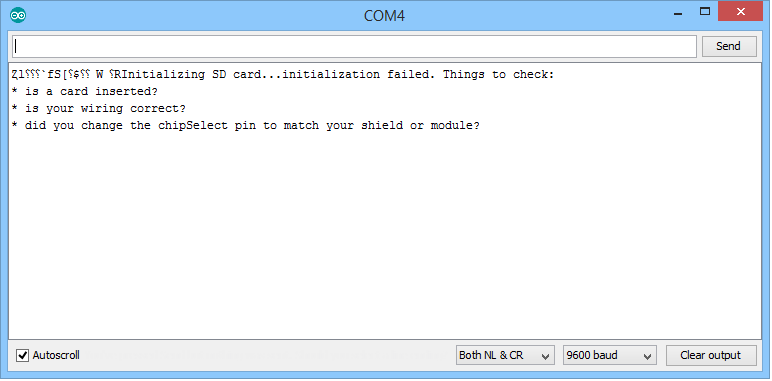Click the 'is your wiring correct?' line
The width and height of the screenshot is (772, 381).
coord(98,108)
